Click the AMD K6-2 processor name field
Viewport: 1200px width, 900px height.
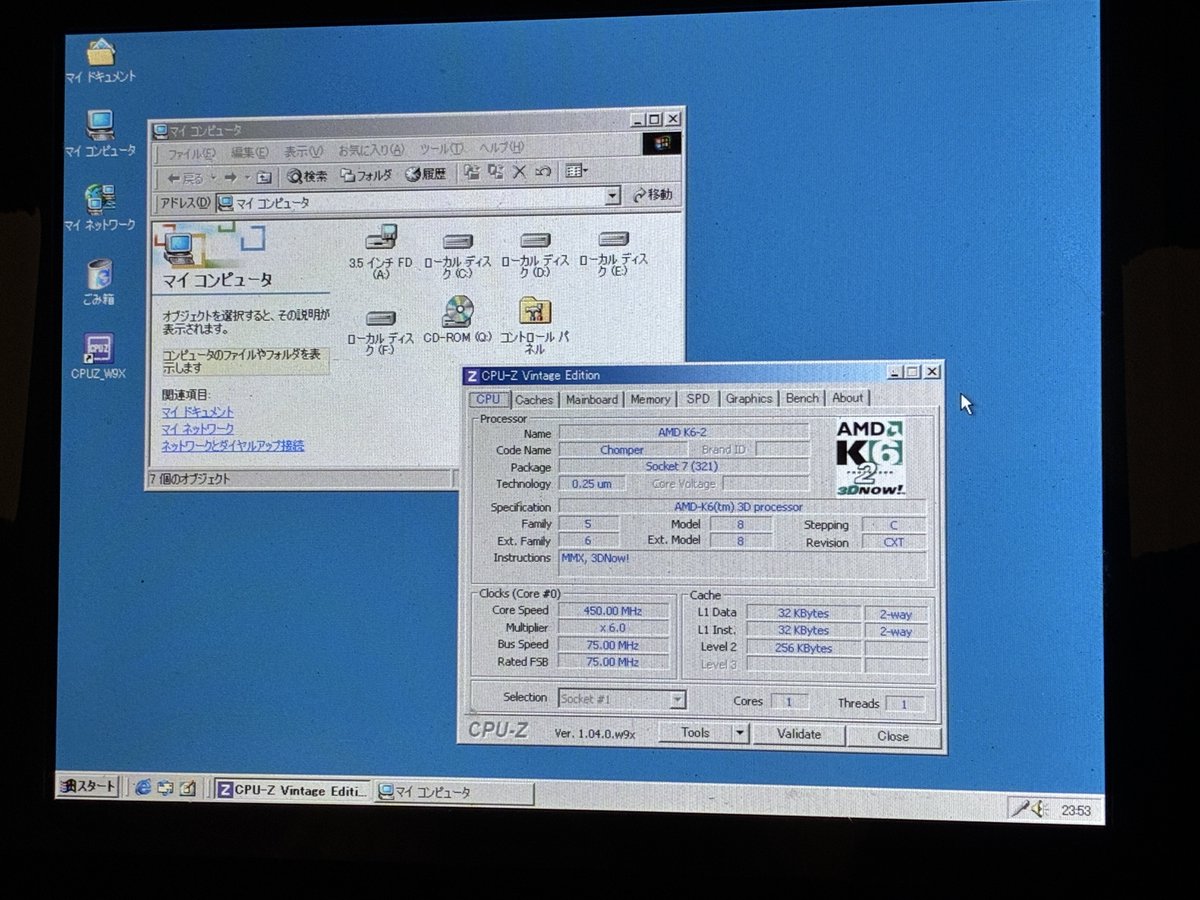pos(683,432)
